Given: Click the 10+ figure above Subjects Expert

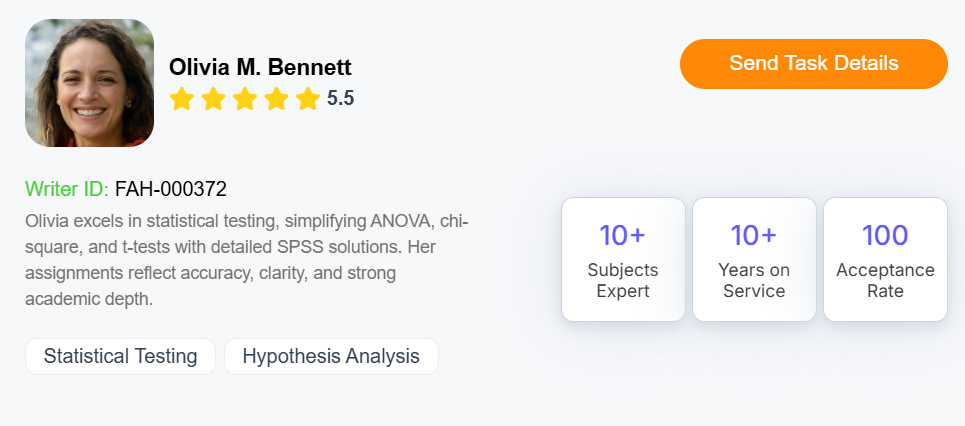Looking at the screenshot, I should pyautogui.click(x=623, y=236).
